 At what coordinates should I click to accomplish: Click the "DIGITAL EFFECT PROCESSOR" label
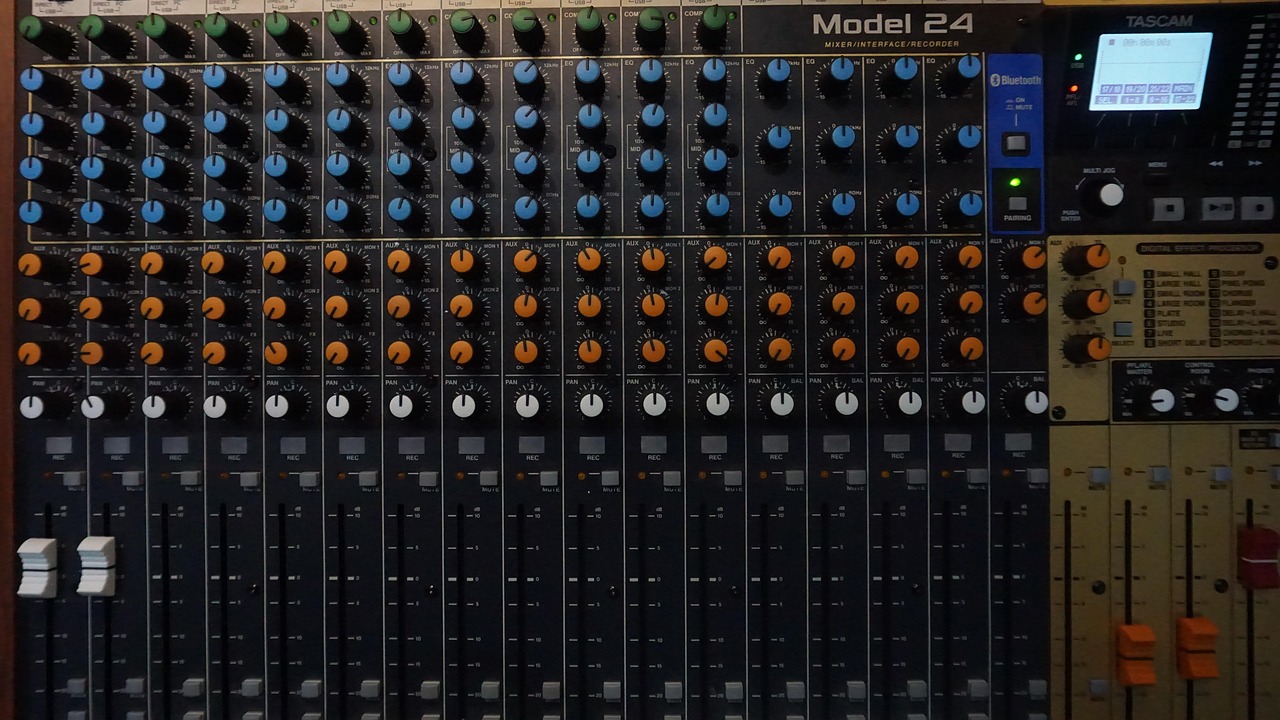1199,249
